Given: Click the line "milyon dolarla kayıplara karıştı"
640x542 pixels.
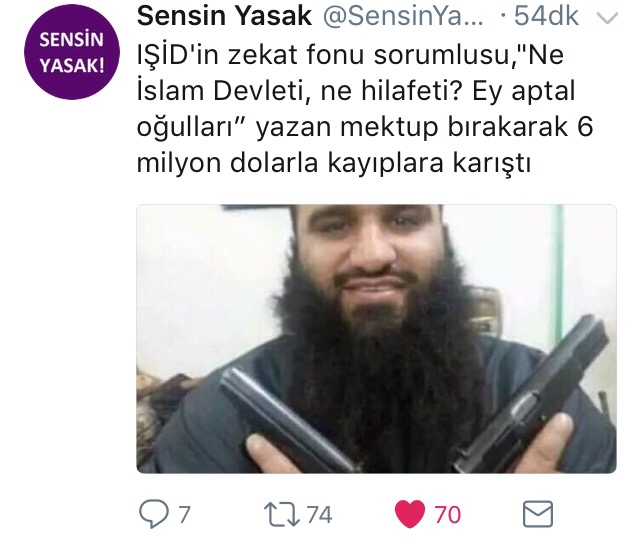Looking at the screenshot, I should (334, 163).
